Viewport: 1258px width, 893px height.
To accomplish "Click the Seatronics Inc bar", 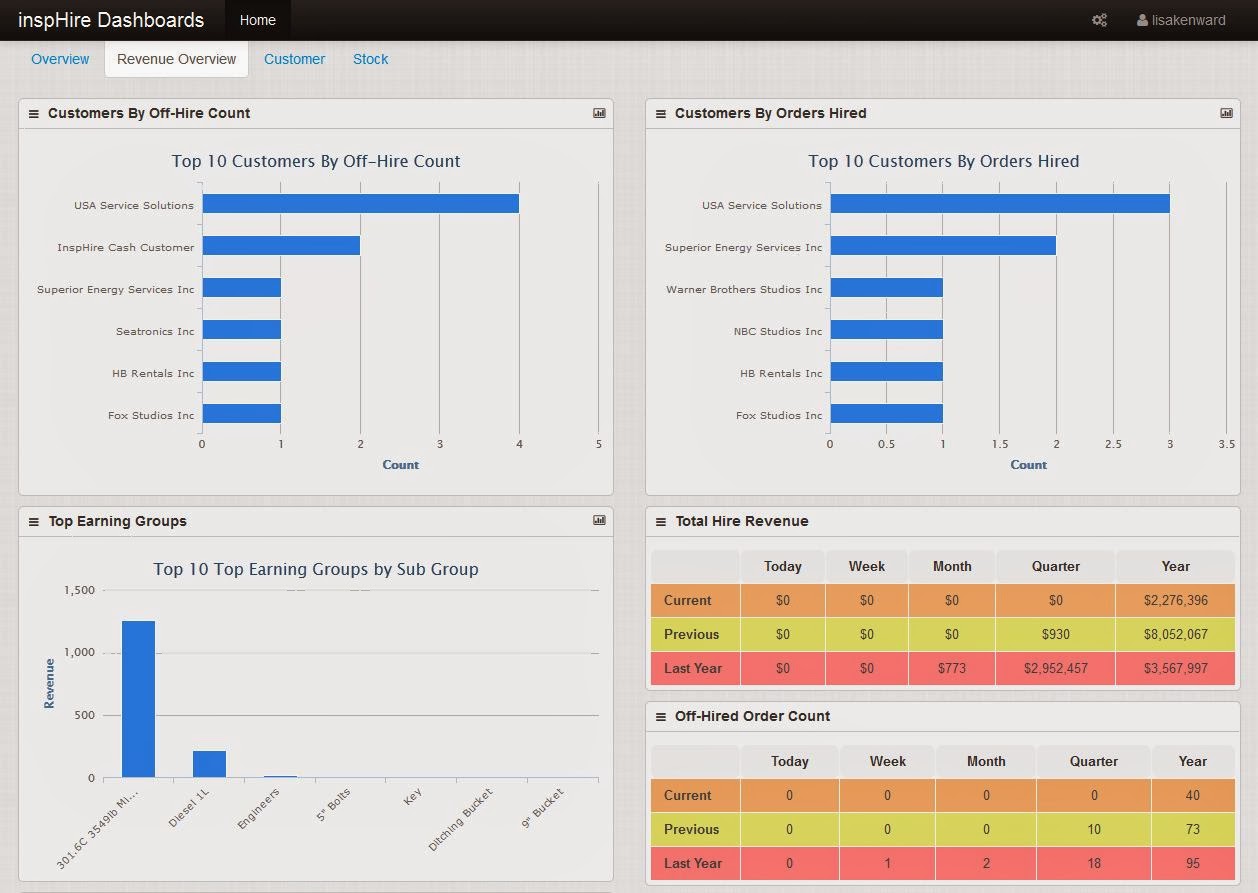I will pos(242,330).
